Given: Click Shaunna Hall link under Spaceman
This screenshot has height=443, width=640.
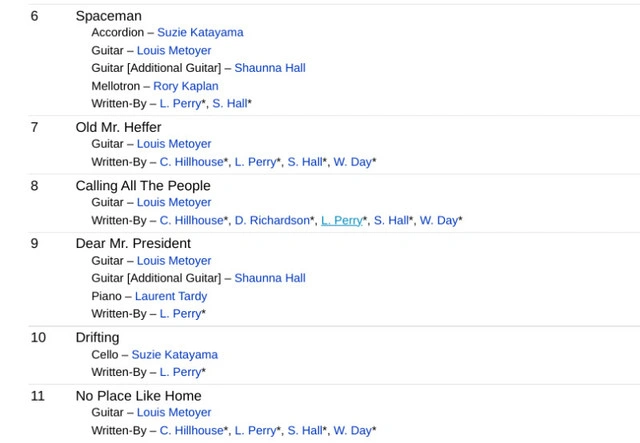Looking at the screenshot, I should [x=270, y=68].
